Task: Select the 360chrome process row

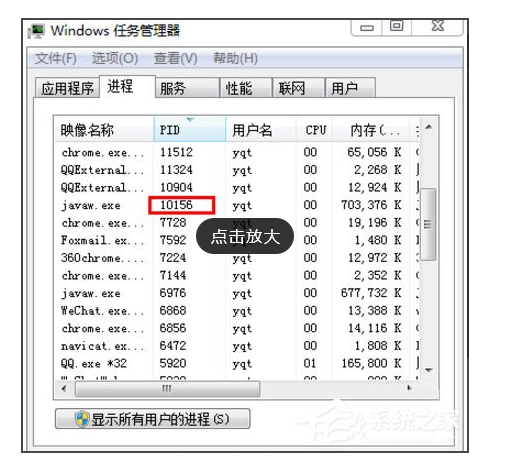Action: click(x=236, y=258)
